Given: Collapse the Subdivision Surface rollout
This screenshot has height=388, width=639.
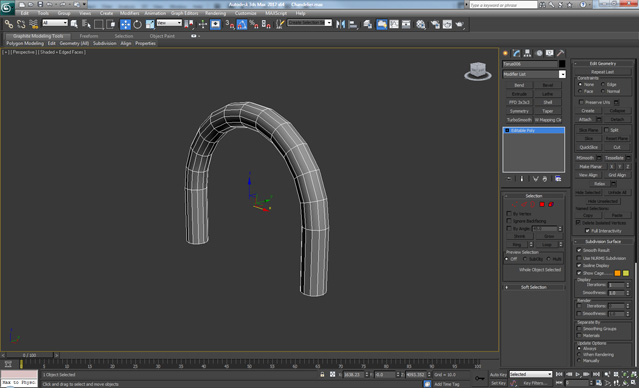Looking at the screenshot, I should 603,242.
